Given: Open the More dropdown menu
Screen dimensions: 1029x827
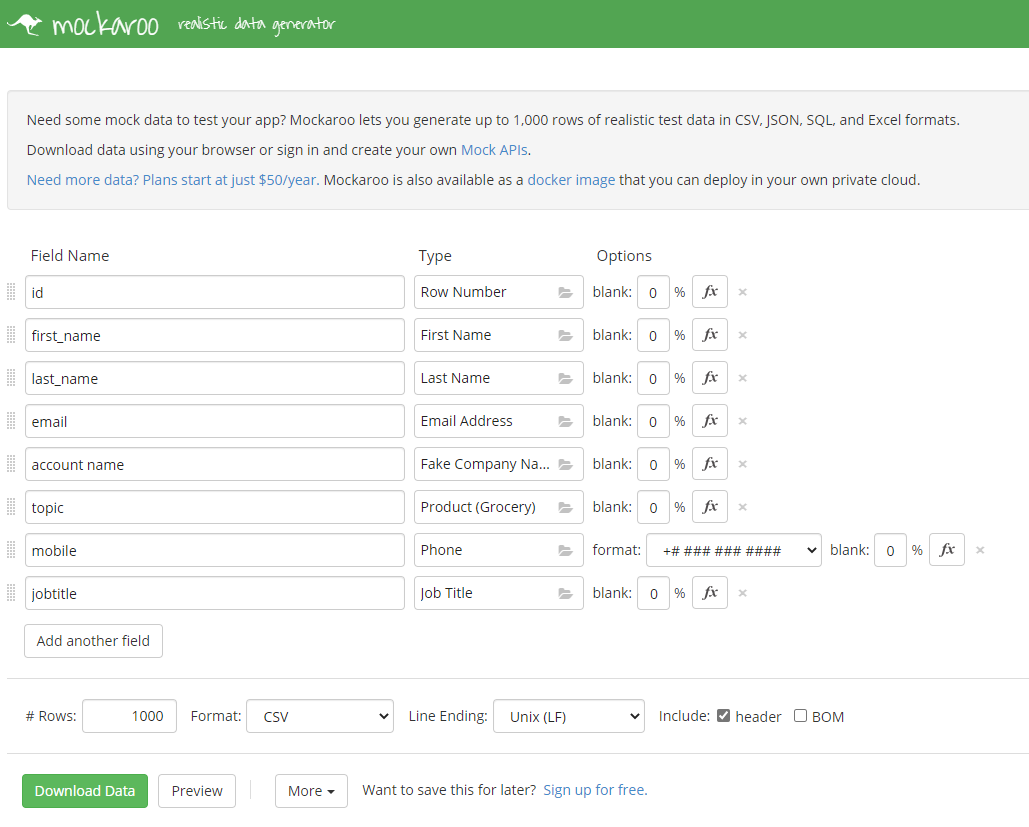Looking at the screenshot, I should [x=311, y=791].
